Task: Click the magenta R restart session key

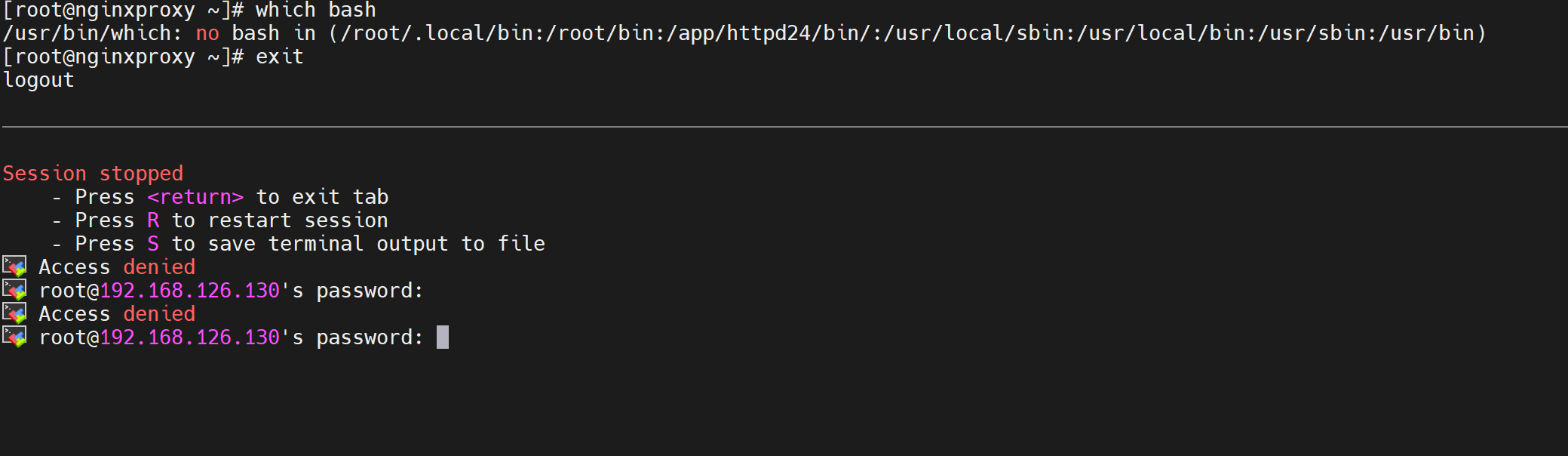Action: pyautogui.click(x=153, y=220)
